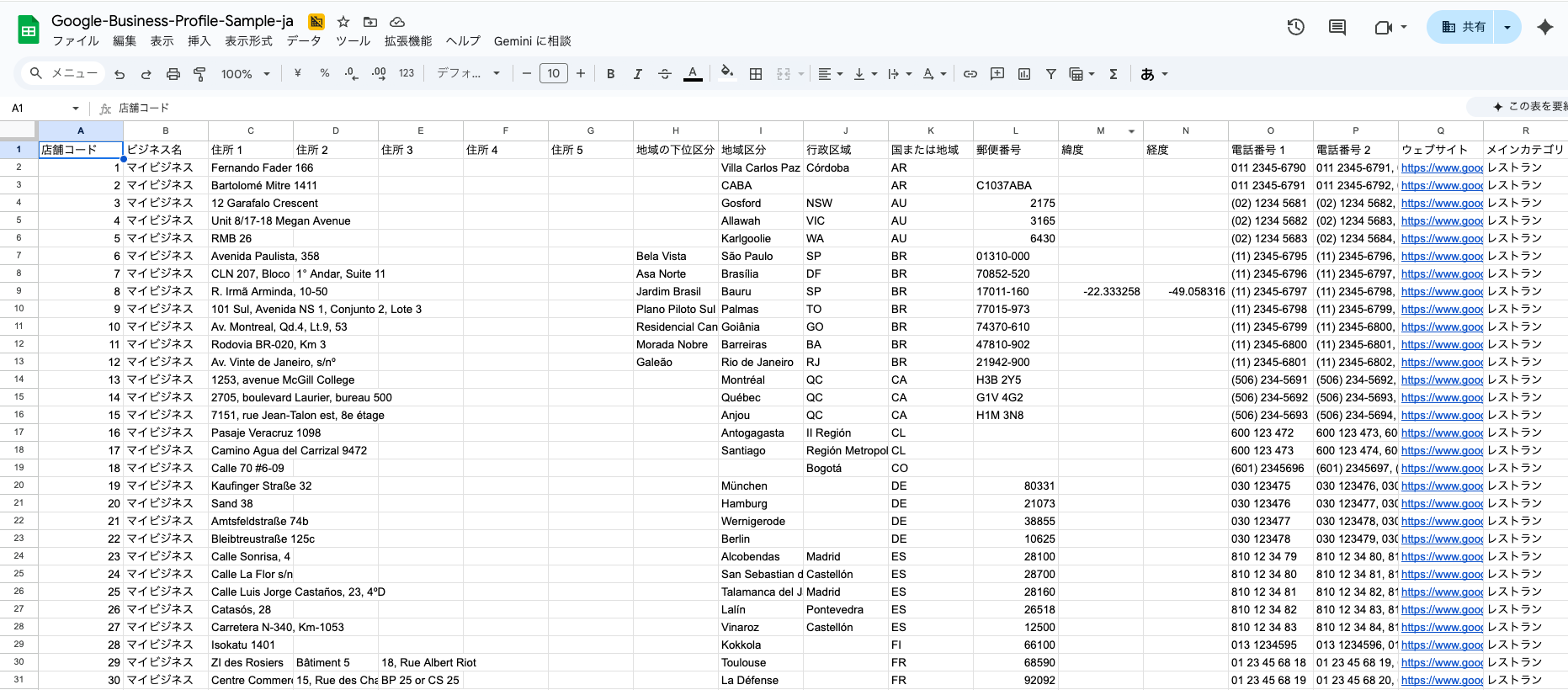Open the comments panel icon
1568x690 pixels.
click(x=1337, y=27)
